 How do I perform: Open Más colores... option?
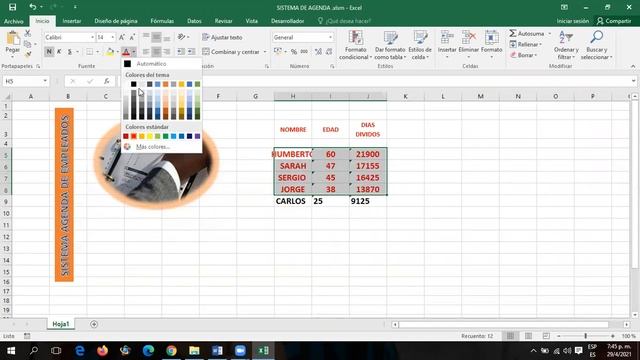161,147
